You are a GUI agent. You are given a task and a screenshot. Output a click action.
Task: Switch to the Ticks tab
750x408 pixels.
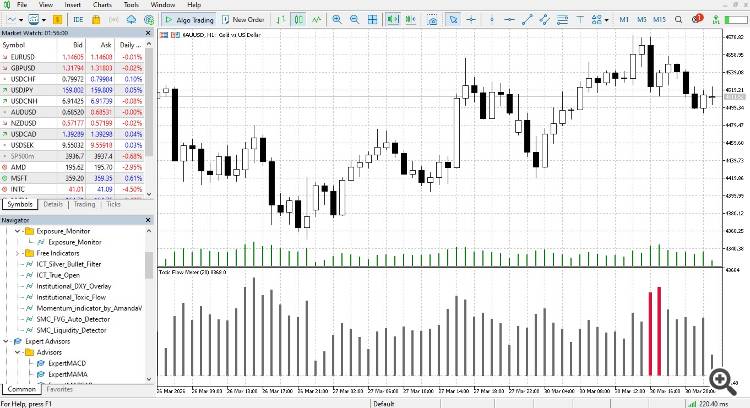click(x=113, y=204)
